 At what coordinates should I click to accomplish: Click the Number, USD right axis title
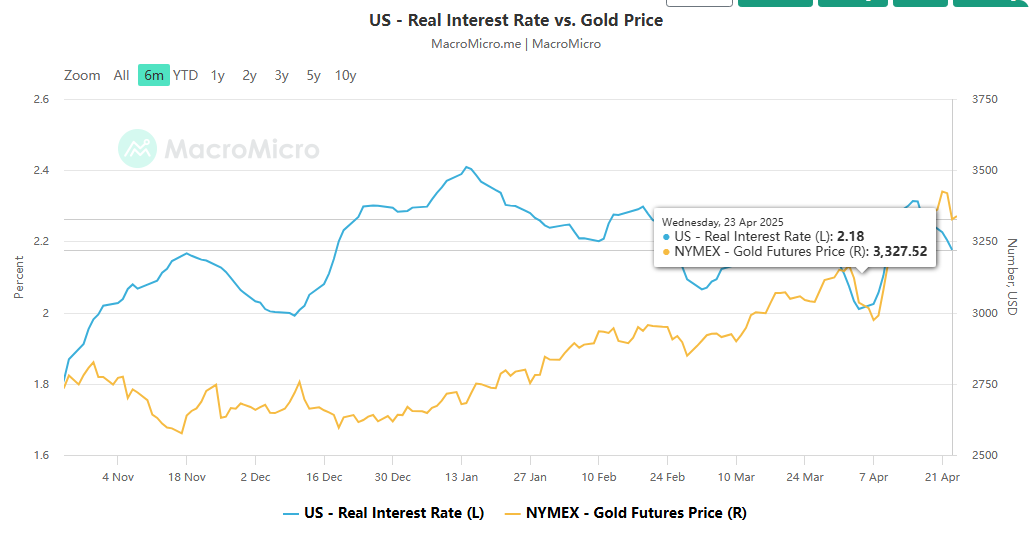(x=1011, y=277)
